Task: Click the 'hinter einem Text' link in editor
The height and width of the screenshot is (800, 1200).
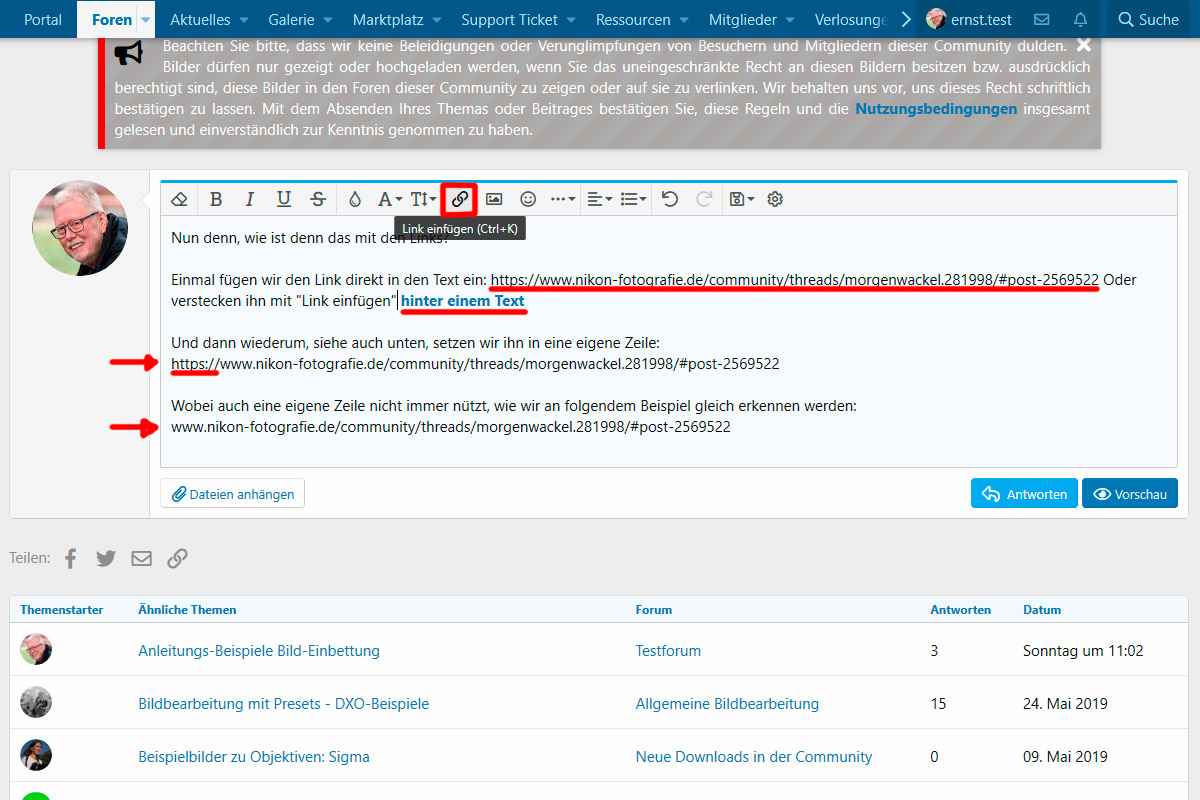Action: point(463,301)
